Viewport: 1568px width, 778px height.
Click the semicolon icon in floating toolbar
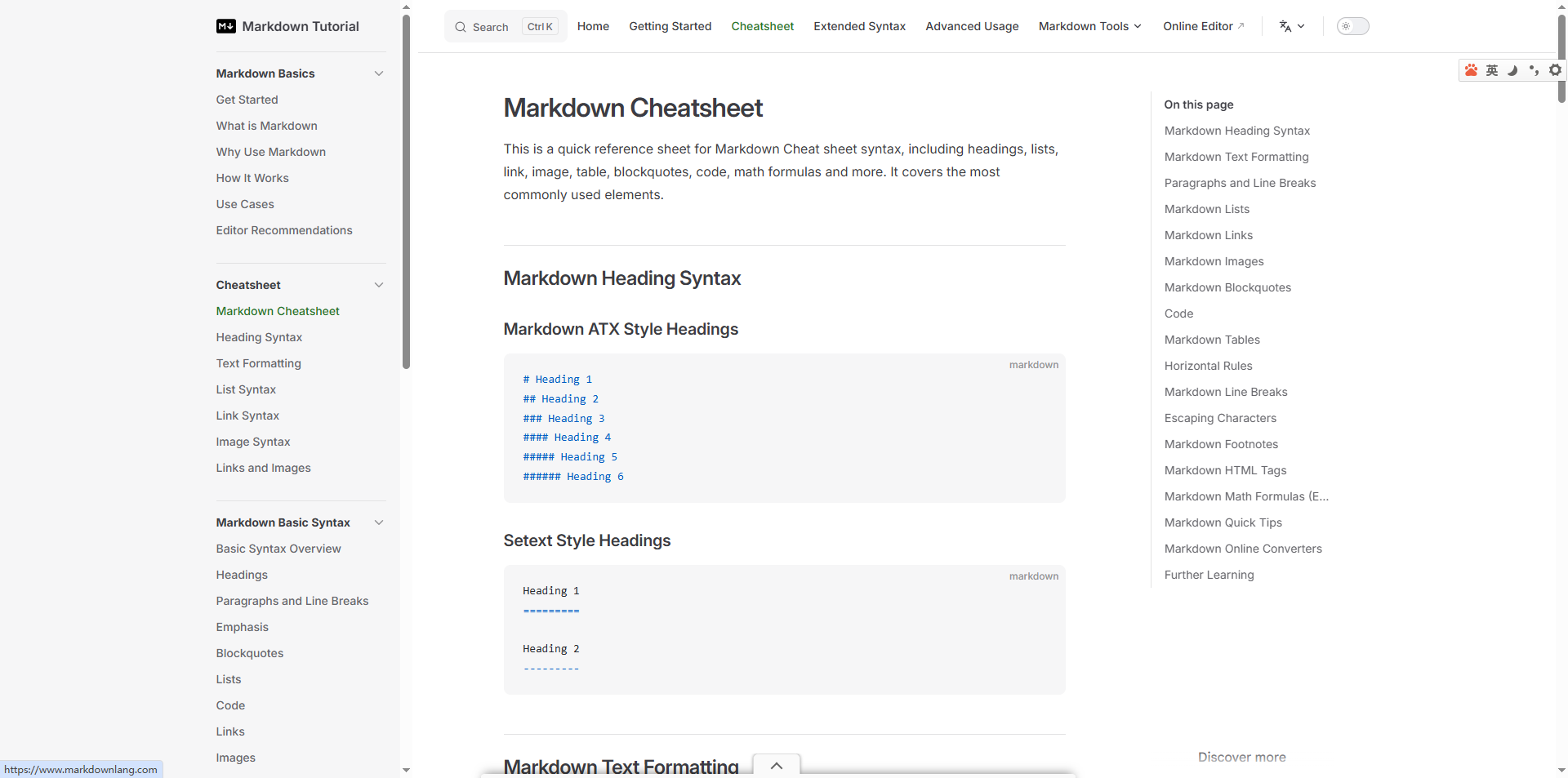pos(1535,70)
